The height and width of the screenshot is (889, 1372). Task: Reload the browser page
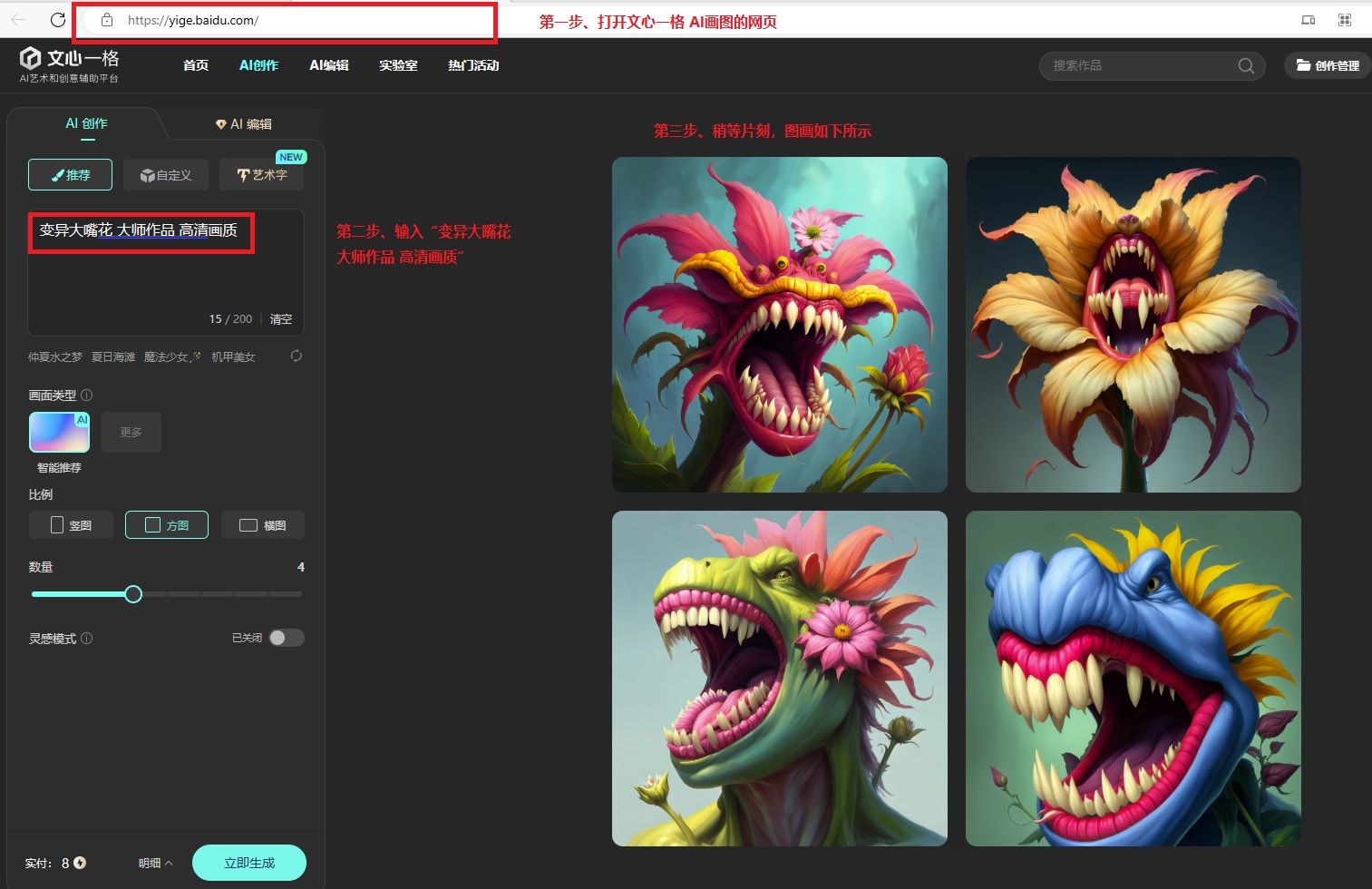pyautogui.click(x=58, y=20)
